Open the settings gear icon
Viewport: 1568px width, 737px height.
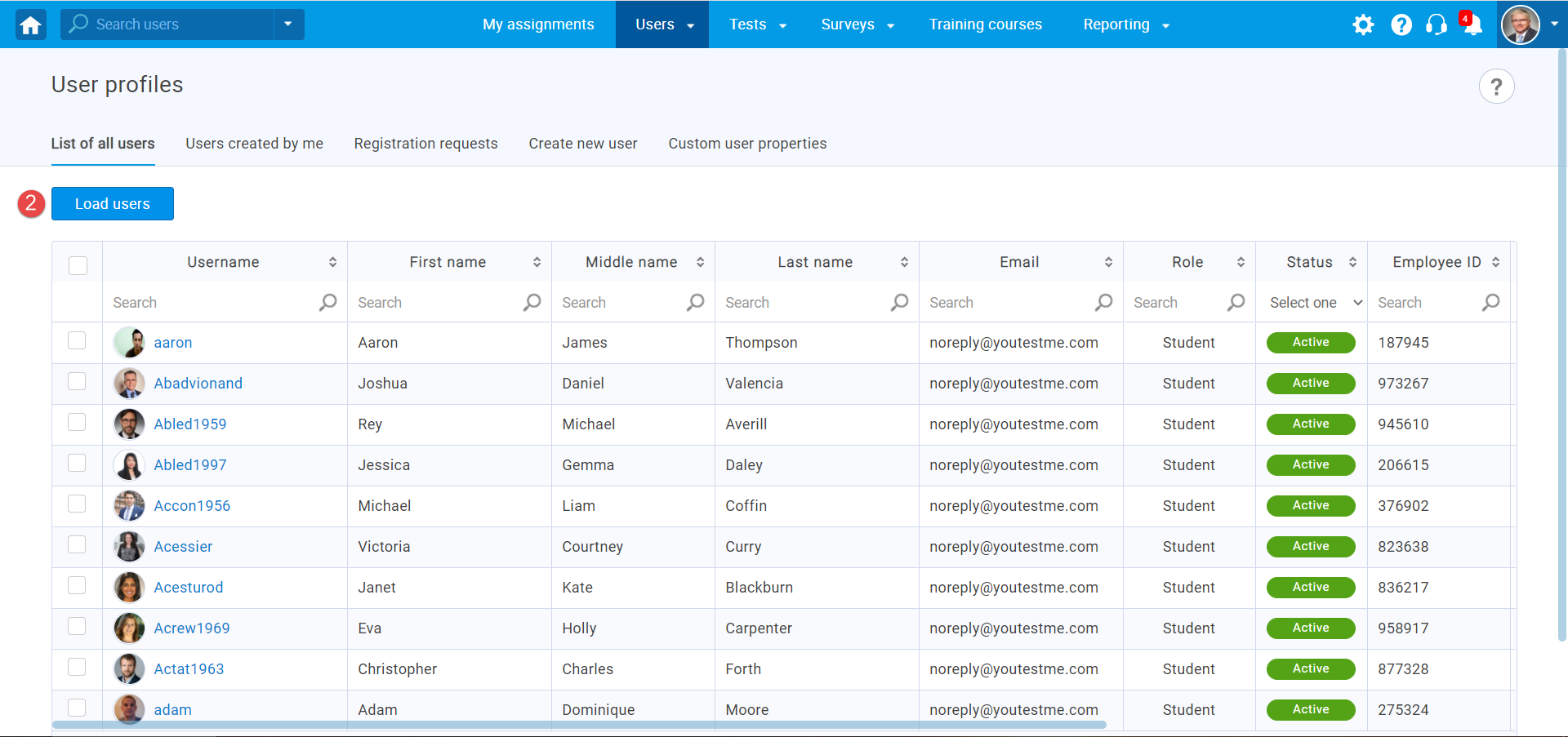pos(1363,24)
